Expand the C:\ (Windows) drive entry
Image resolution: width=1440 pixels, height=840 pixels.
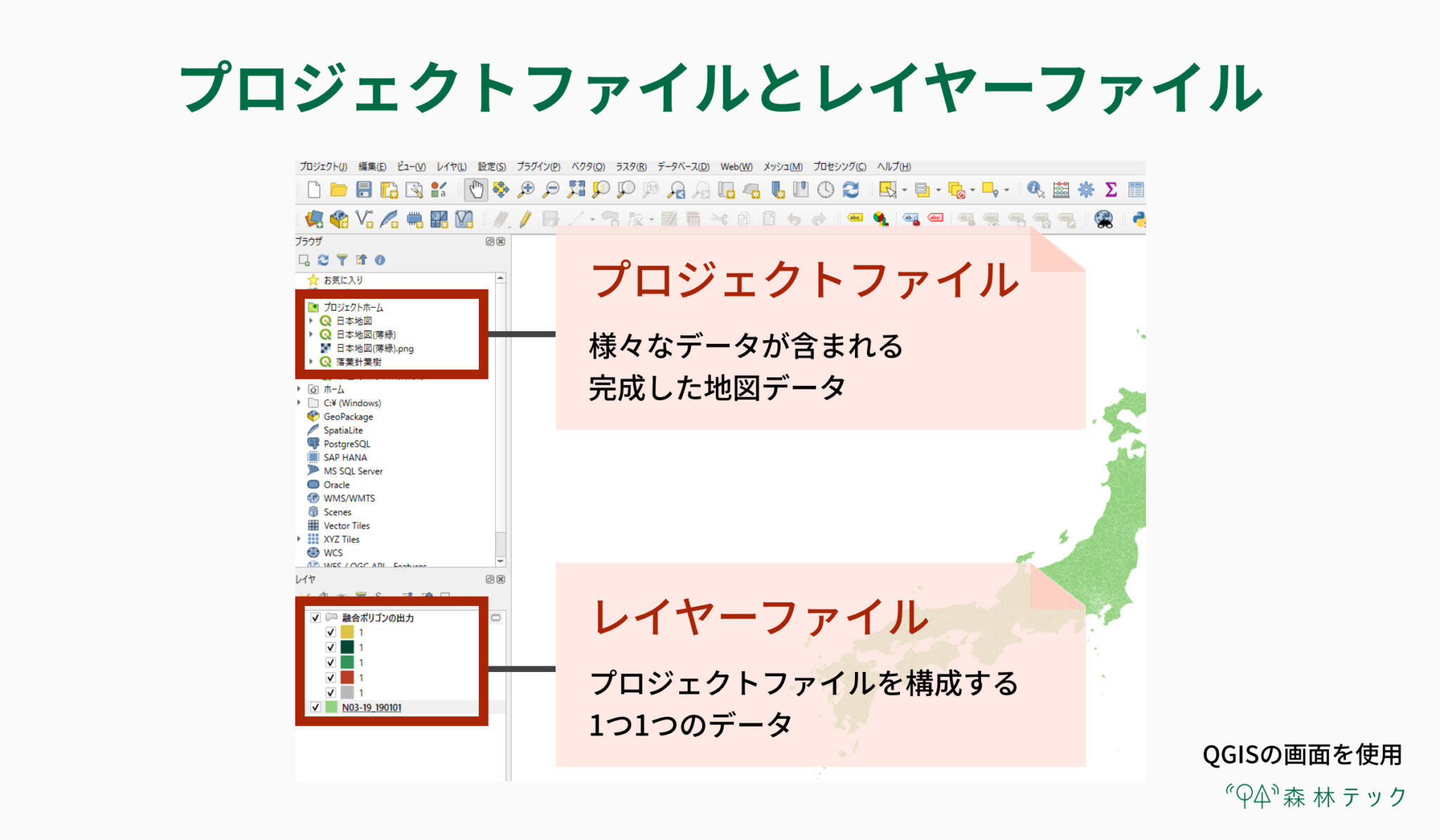tap(299, 403)
